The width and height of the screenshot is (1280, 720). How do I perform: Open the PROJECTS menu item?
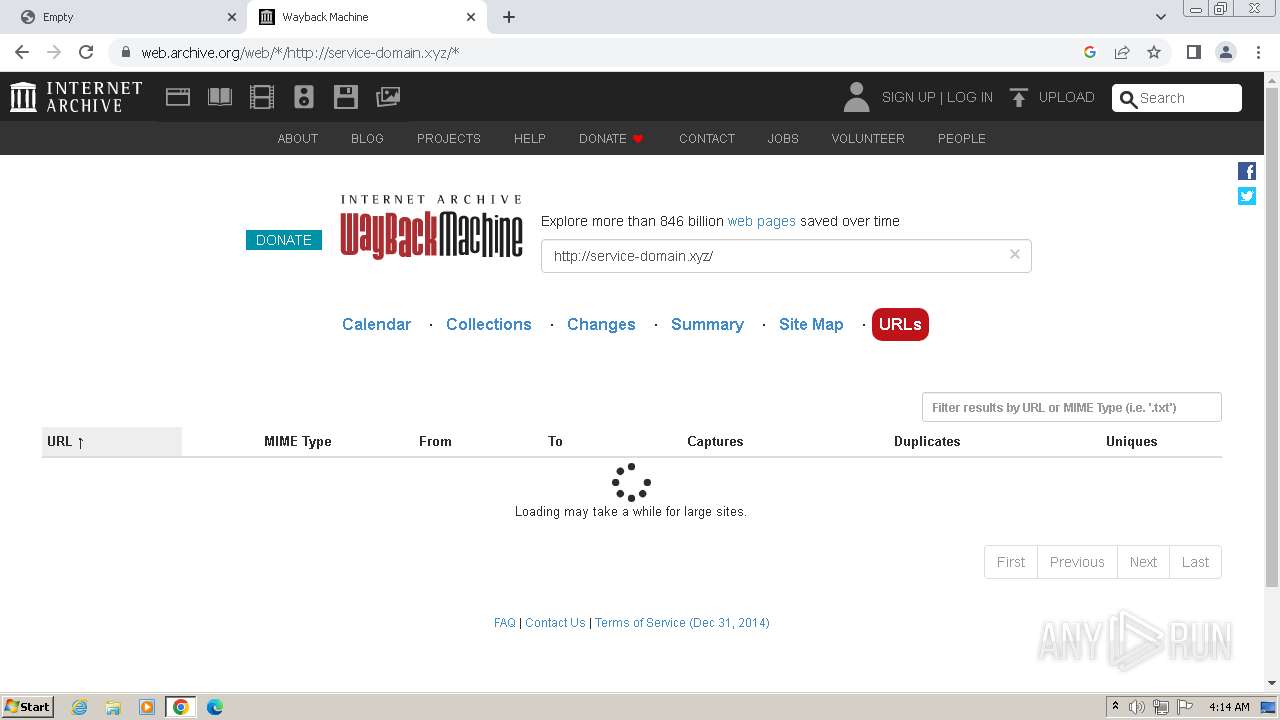point(449,138)
